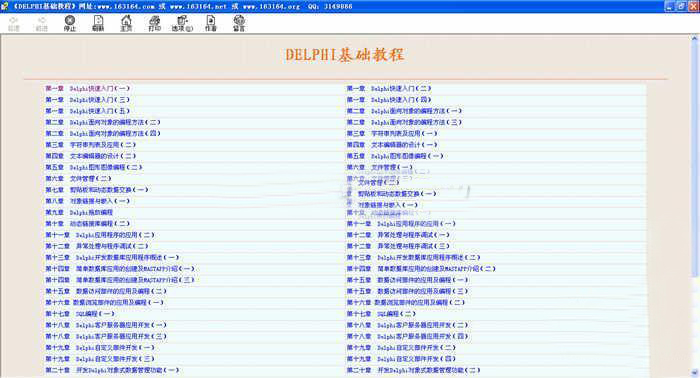Open 第十二章 异常处理与程序调试(一)

(x=398, y=235)
